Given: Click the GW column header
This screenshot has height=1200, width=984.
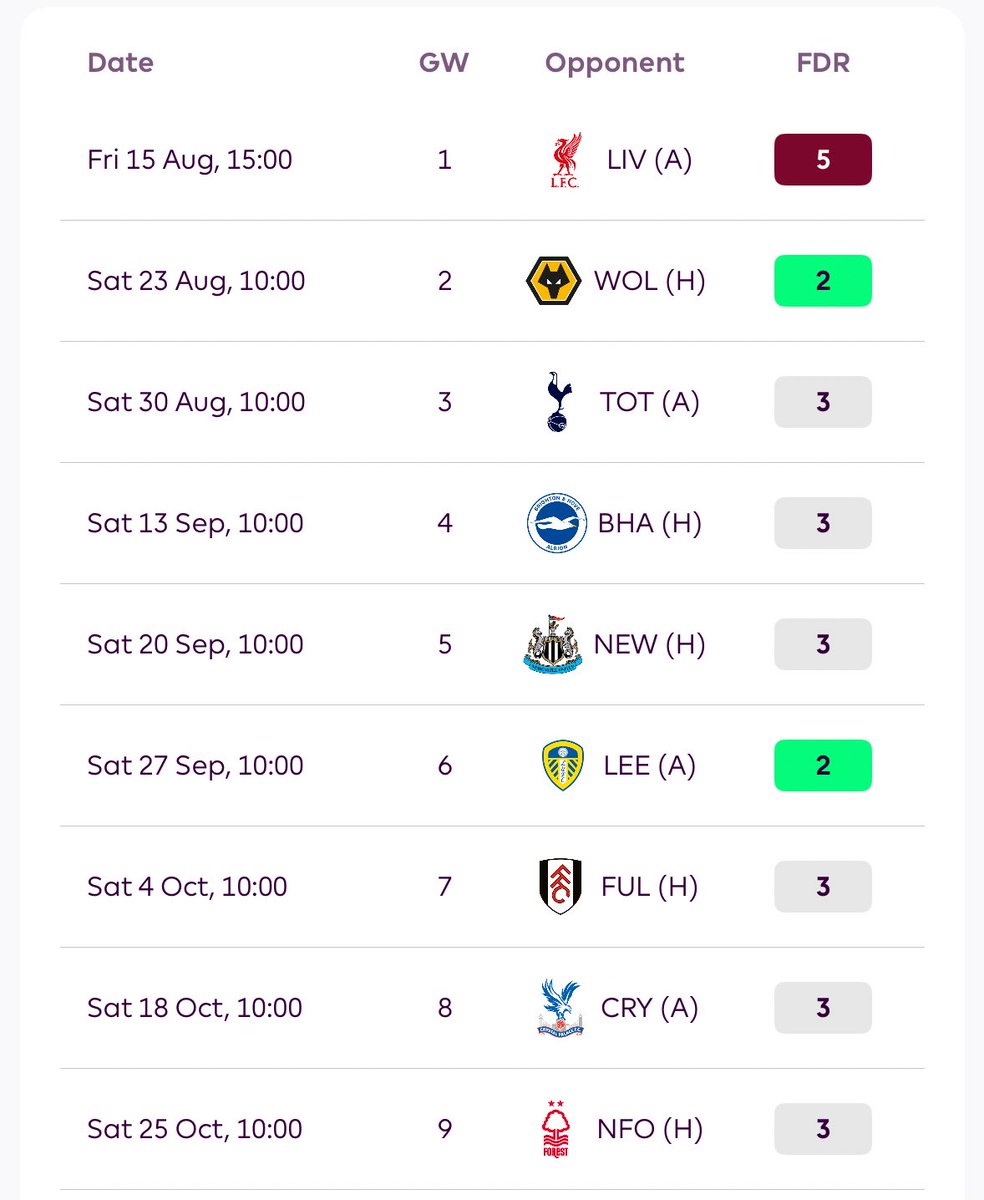Looking at the screenshot, I should tap(444, 63).
